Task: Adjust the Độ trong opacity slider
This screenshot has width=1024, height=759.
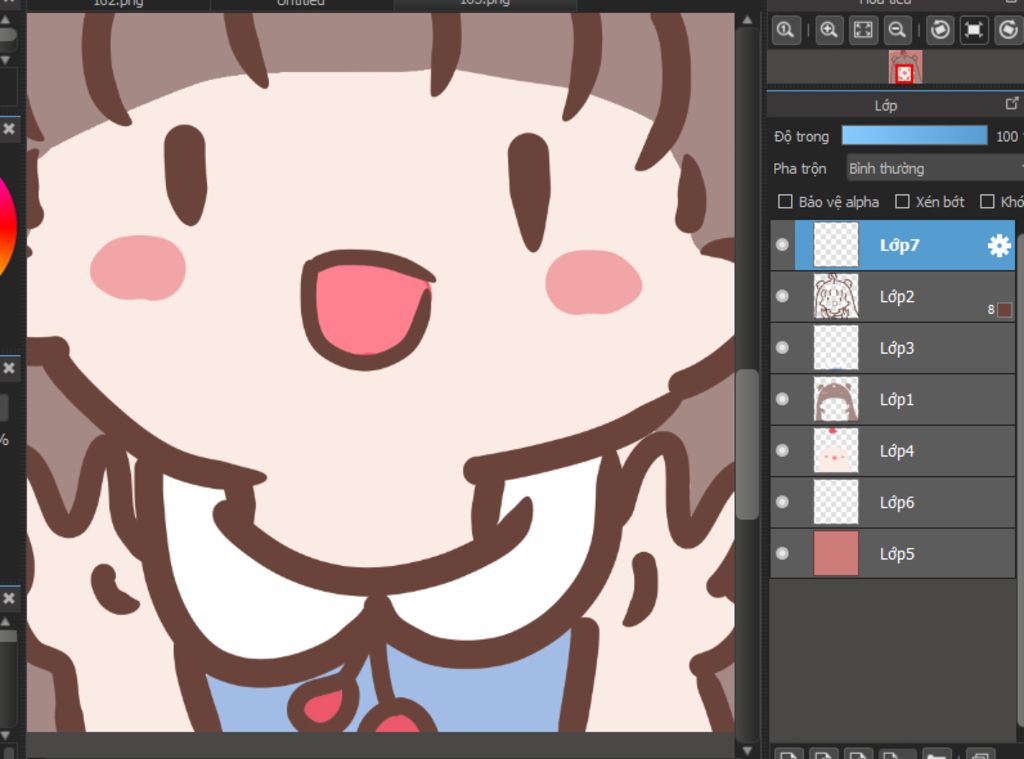Action: [x=914, y=136]
